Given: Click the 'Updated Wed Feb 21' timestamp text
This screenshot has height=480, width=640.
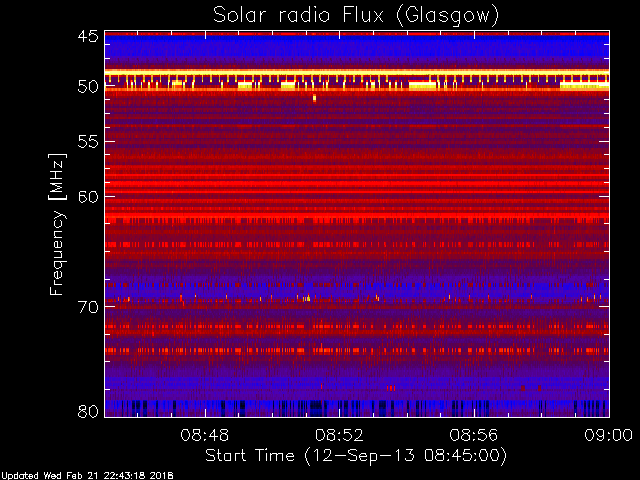Looking at the screenshot, I should pyautogui.click(x=87, y=476).
